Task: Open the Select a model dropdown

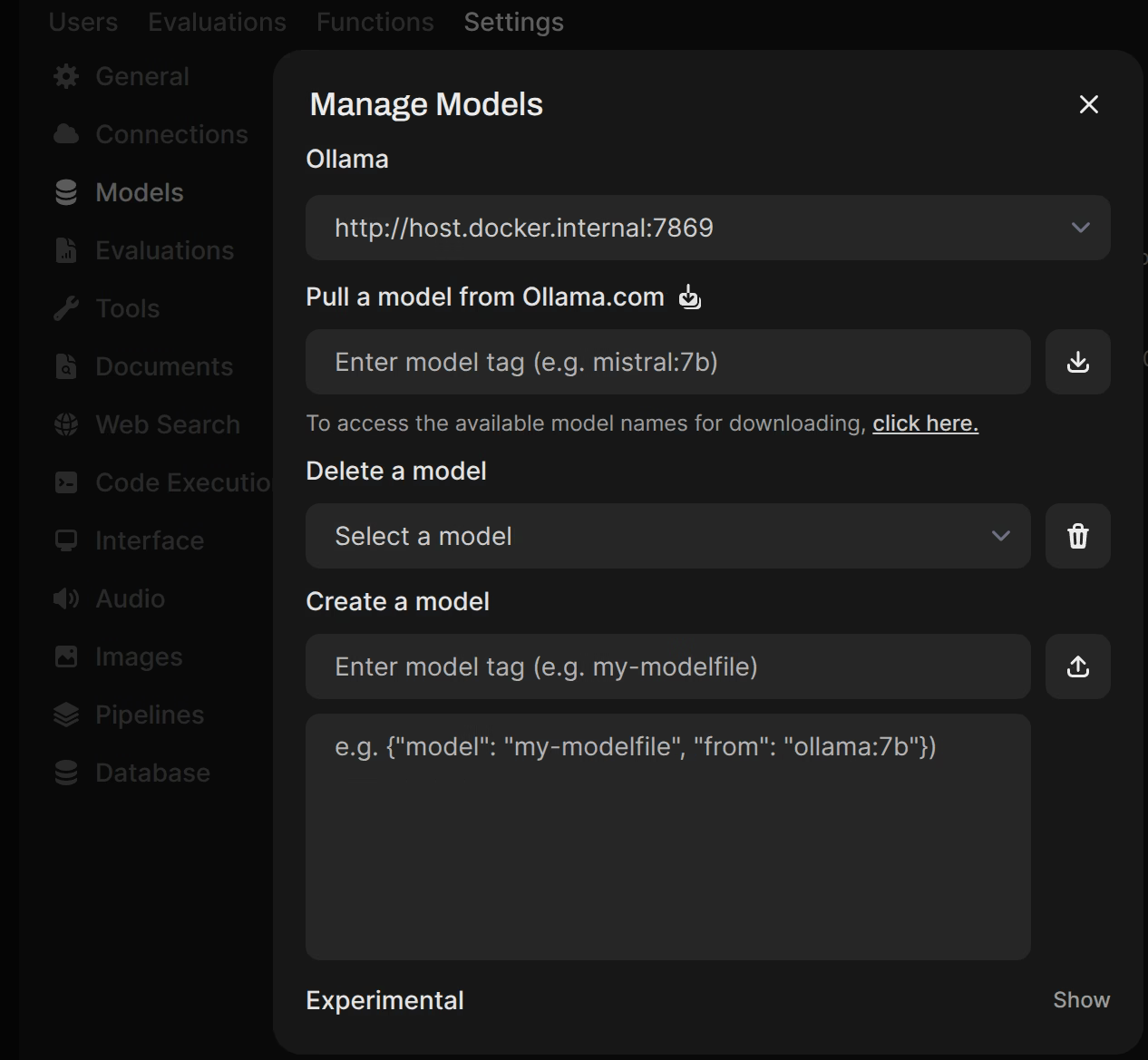Action: coord(668,536)
